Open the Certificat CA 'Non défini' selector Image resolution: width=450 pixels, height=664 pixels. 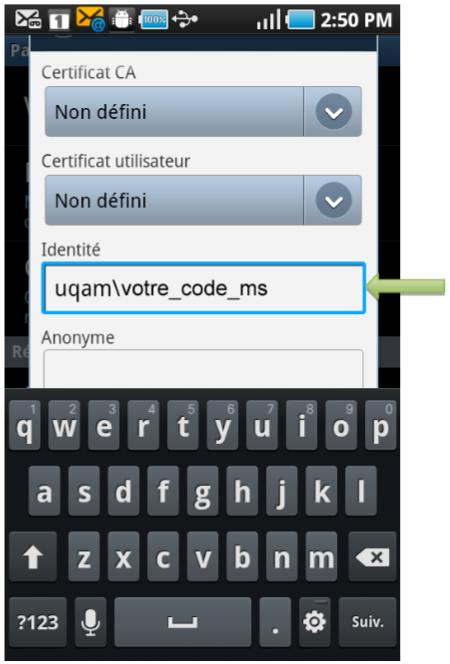click(203, 112)
